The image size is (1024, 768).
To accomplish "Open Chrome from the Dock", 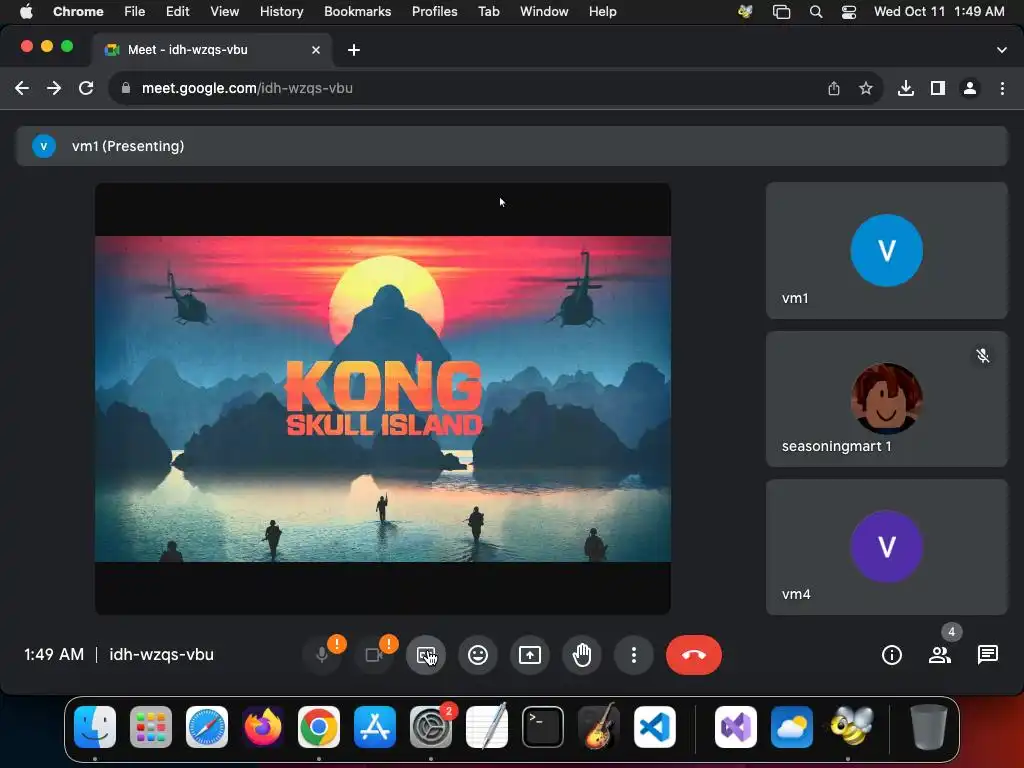I will 319,727.
